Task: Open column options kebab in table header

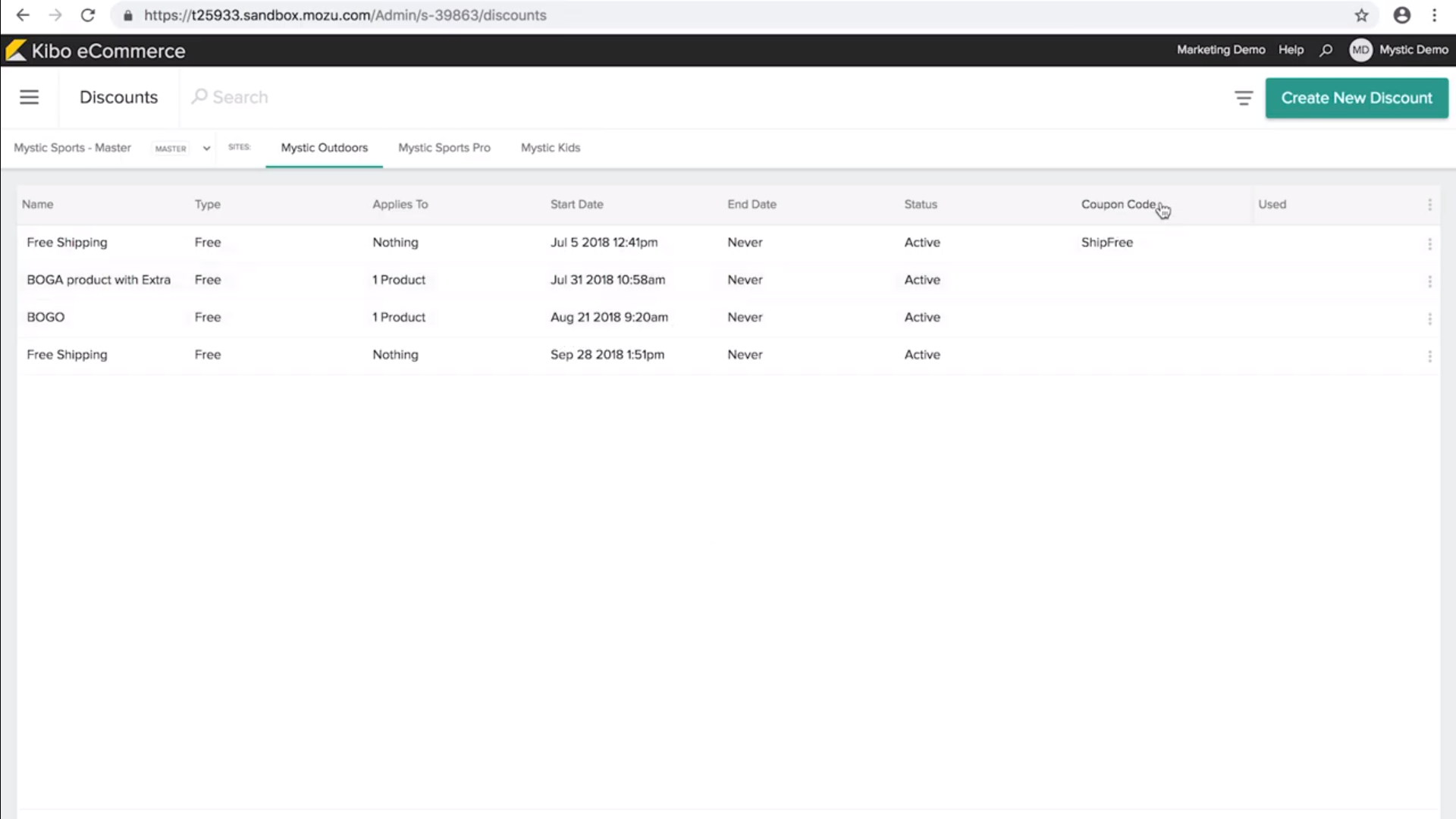Action: click(1429, 205)
